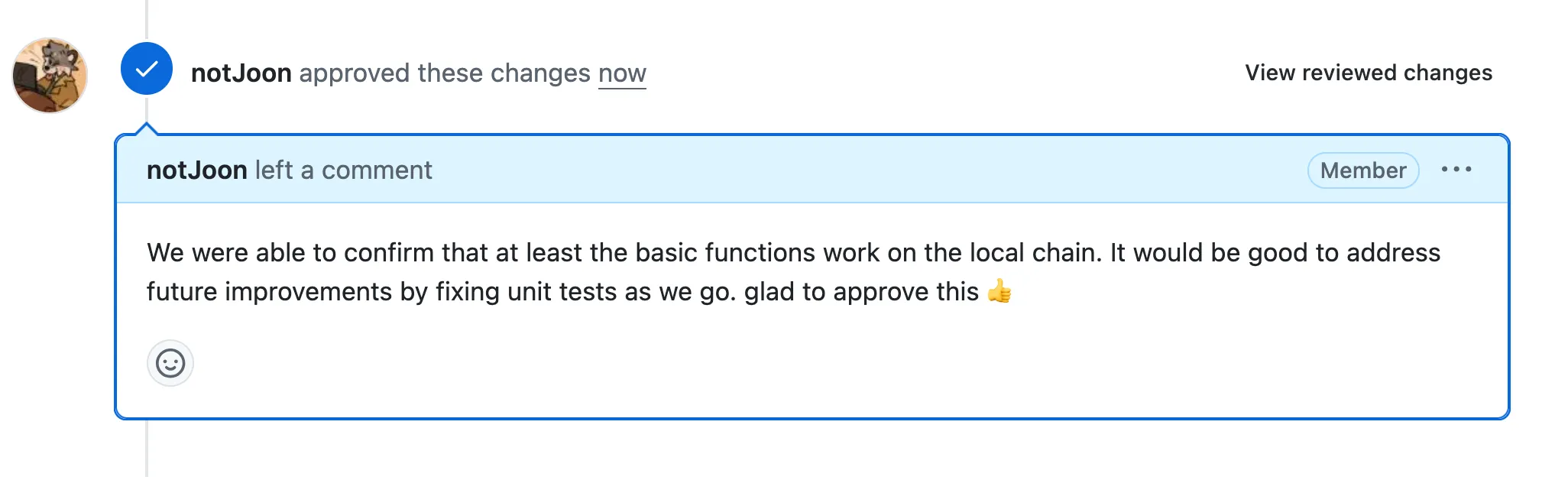Click empty space beside the reaction button
This screenshot has height=480, width=1568.
[x=841, y=364]
